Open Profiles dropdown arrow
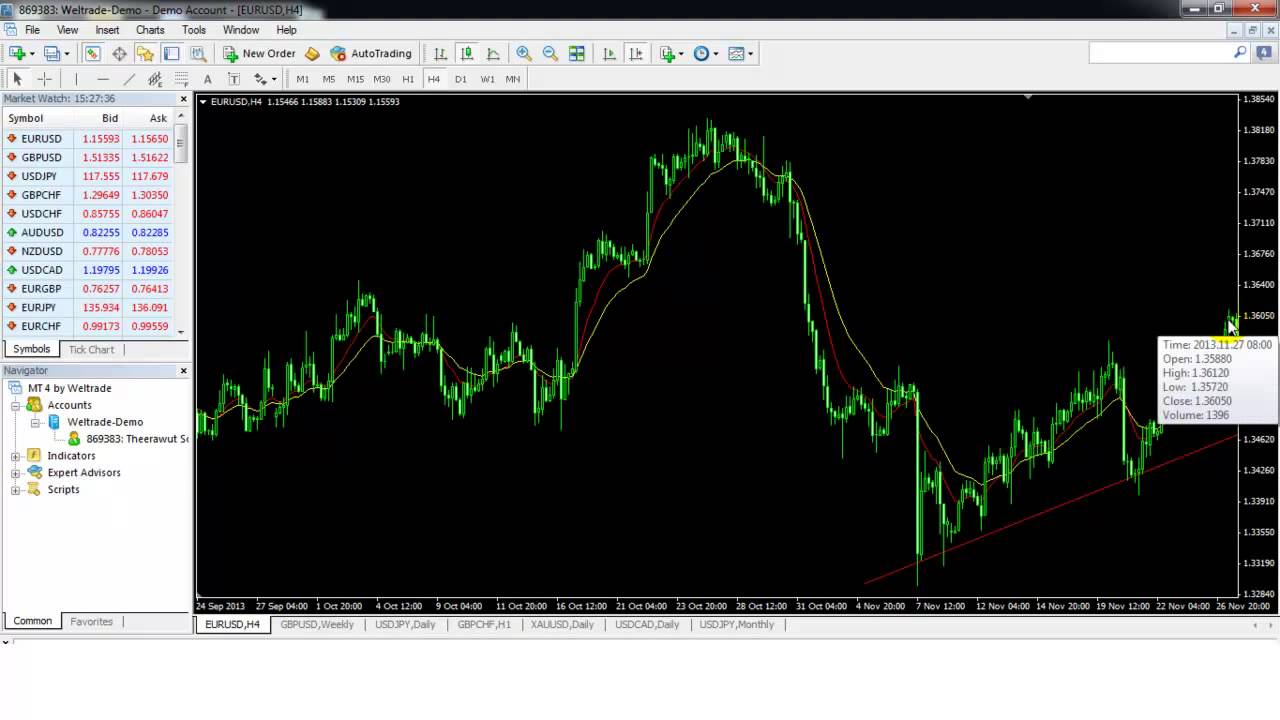 click(x=67, y=53)
